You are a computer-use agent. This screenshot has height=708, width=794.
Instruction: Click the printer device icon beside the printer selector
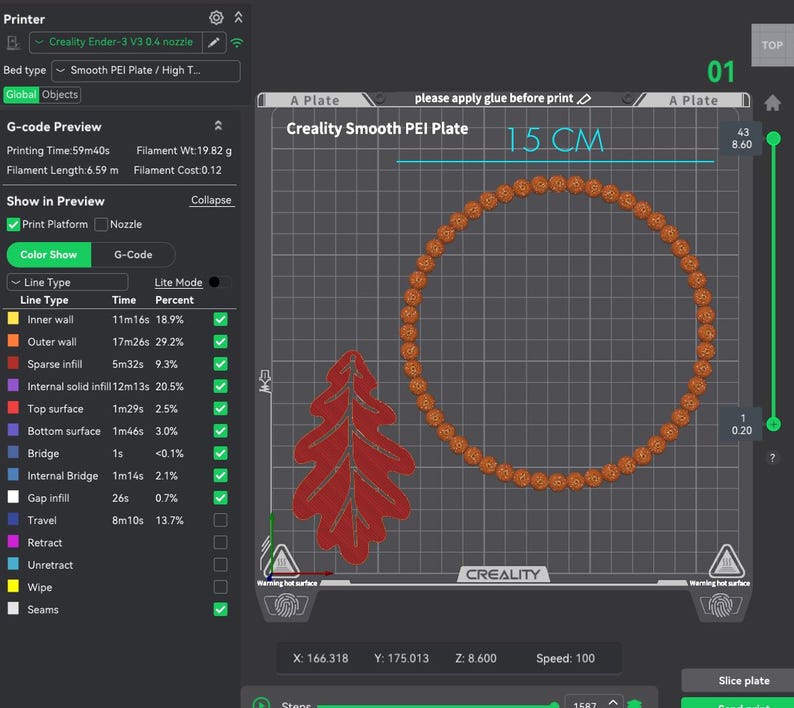point(14,43)
